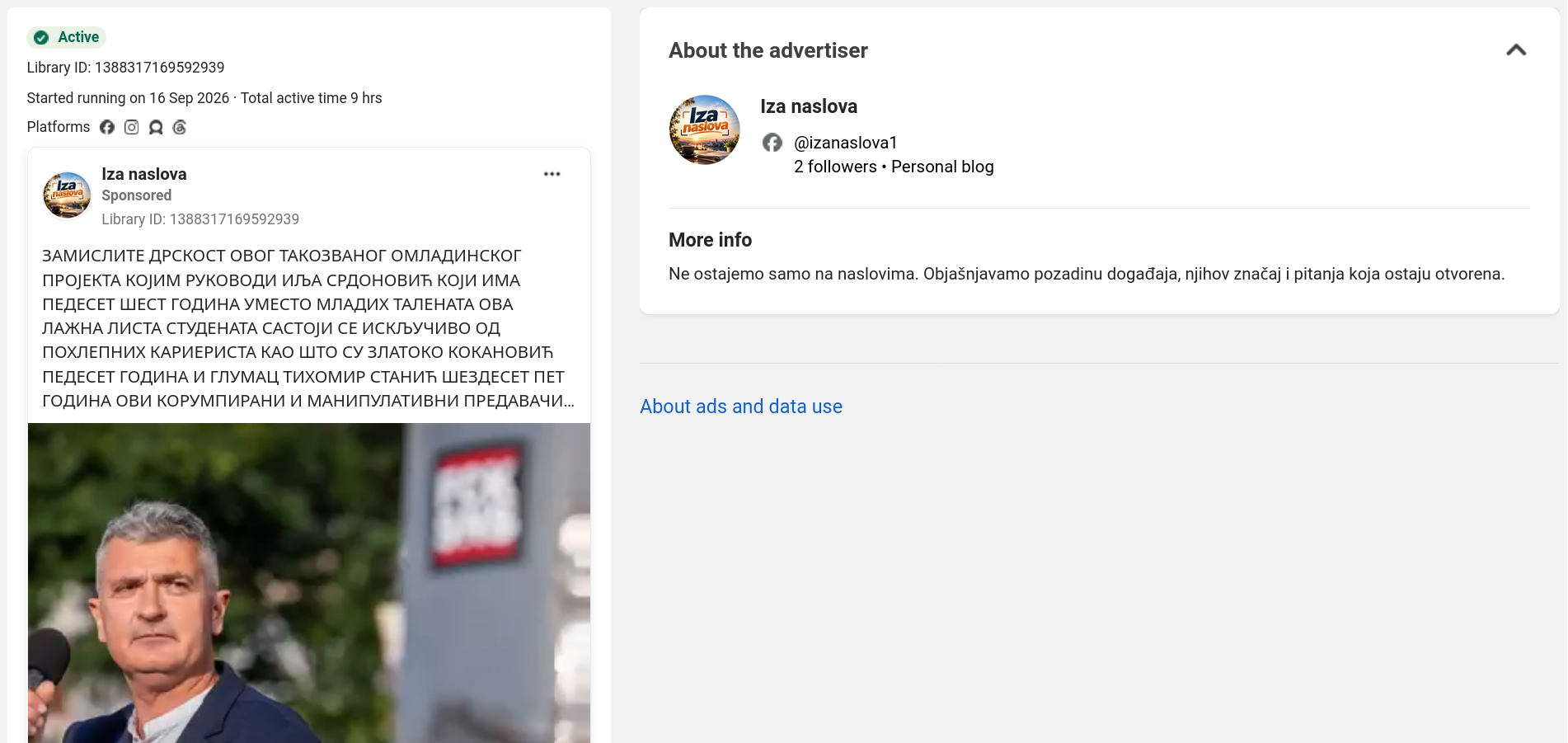1568x743 pixels.
Task: Click the Facebook platform icon
Action: click(x=107, y=127)
